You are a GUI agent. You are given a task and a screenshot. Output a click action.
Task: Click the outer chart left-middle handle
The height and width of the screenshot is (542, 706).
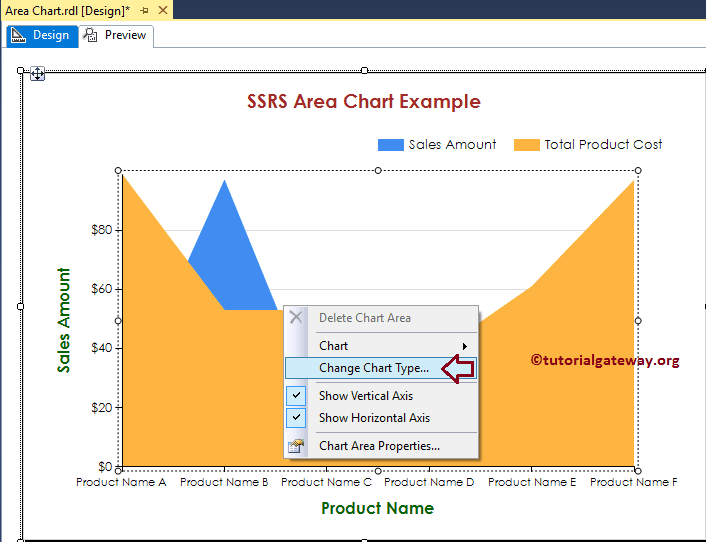20,306
